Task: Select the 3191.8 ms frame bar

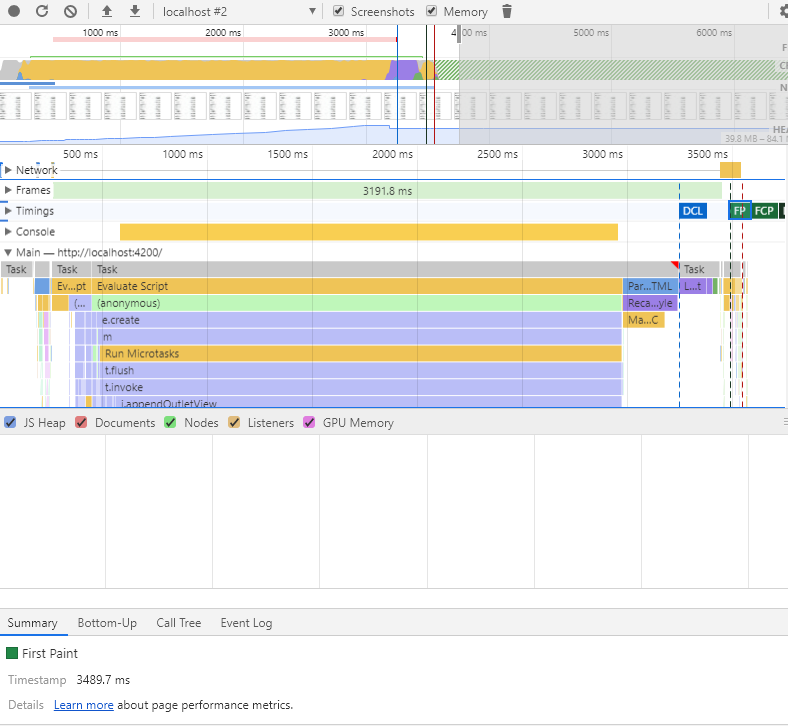Action: click(387, 191)
